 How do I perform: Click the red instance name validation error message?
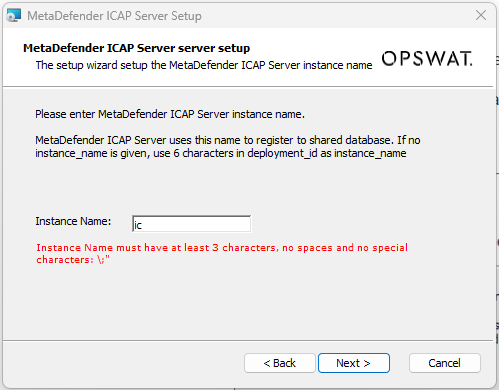tap(222, 254)
